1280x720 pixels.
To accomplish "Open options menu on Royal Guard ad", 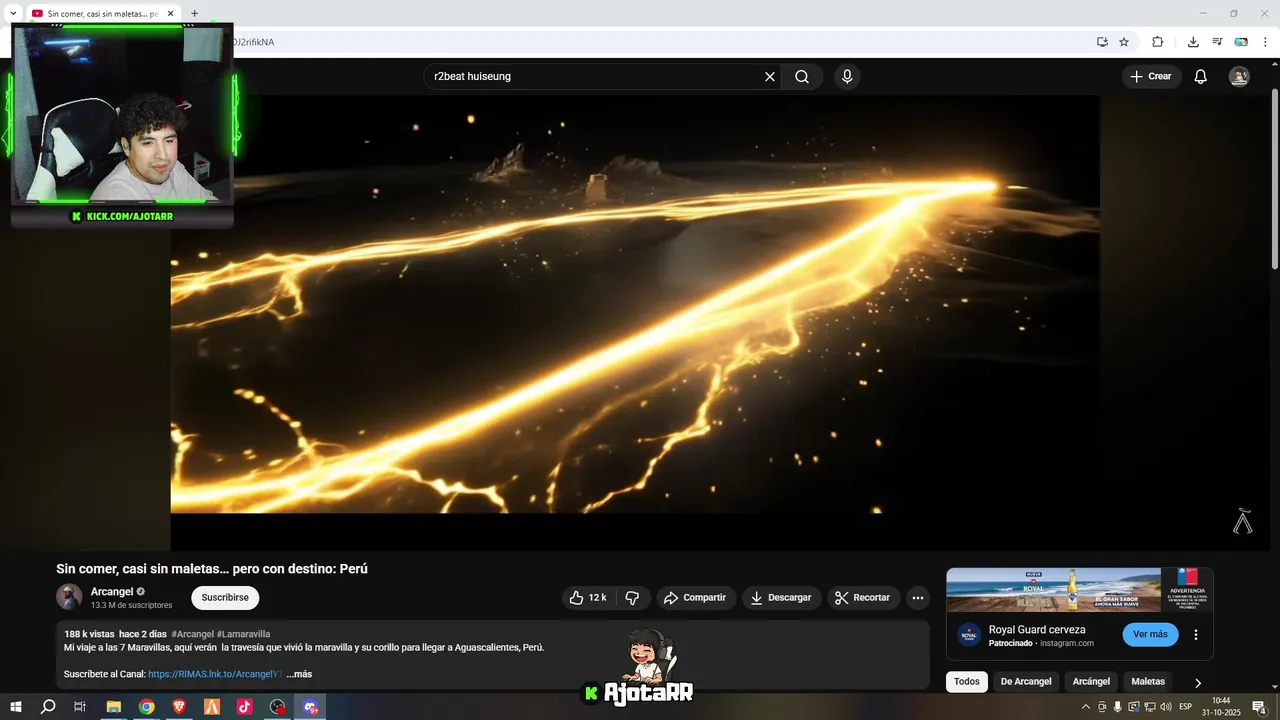I will click(1196, 635).
